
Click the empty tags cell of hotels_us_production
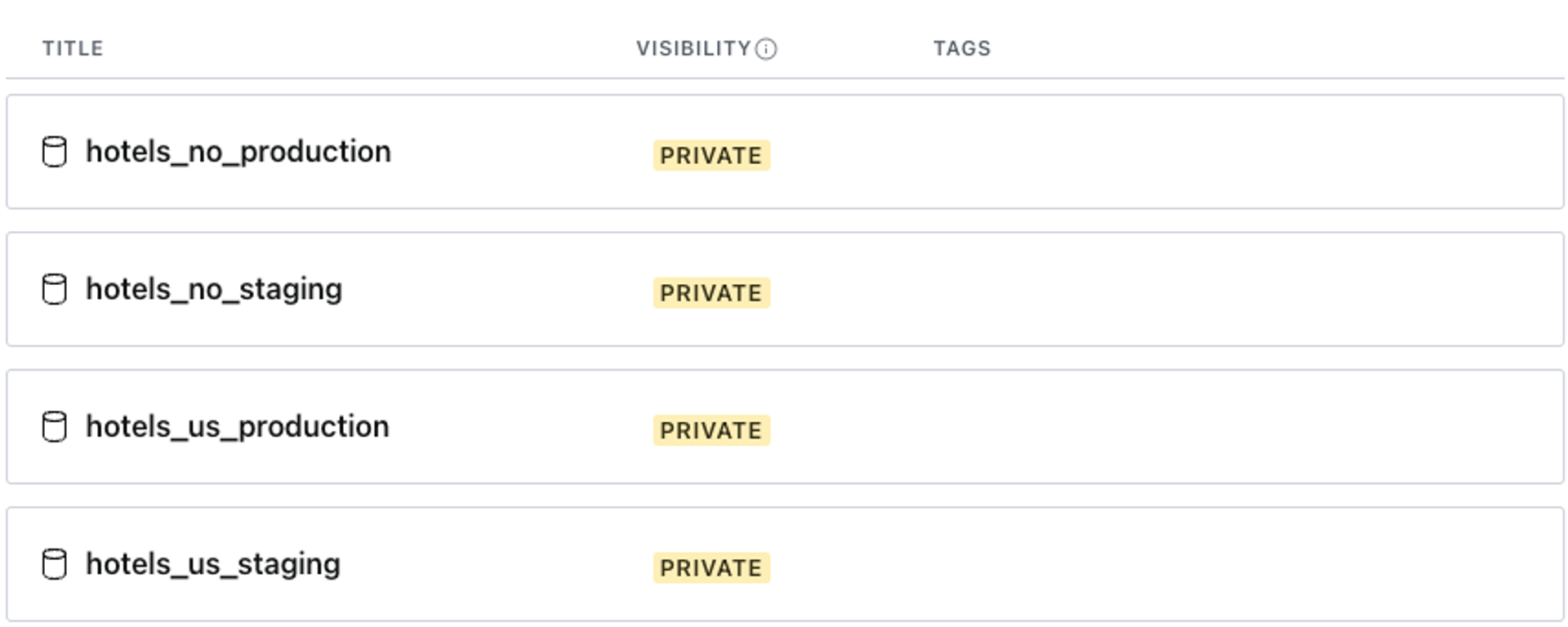(x=1143, y=427)
